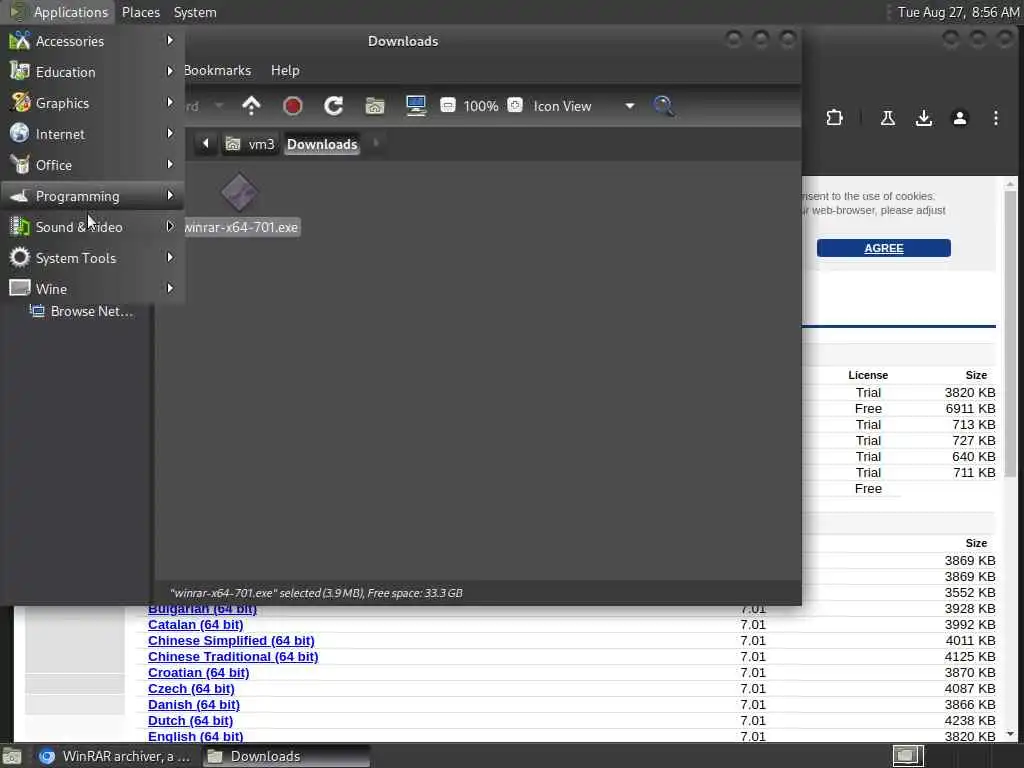The height and width of the screenshot is (768, 1024).
Task: Open browser extensions puzzle icon
Action: [834, 118]
